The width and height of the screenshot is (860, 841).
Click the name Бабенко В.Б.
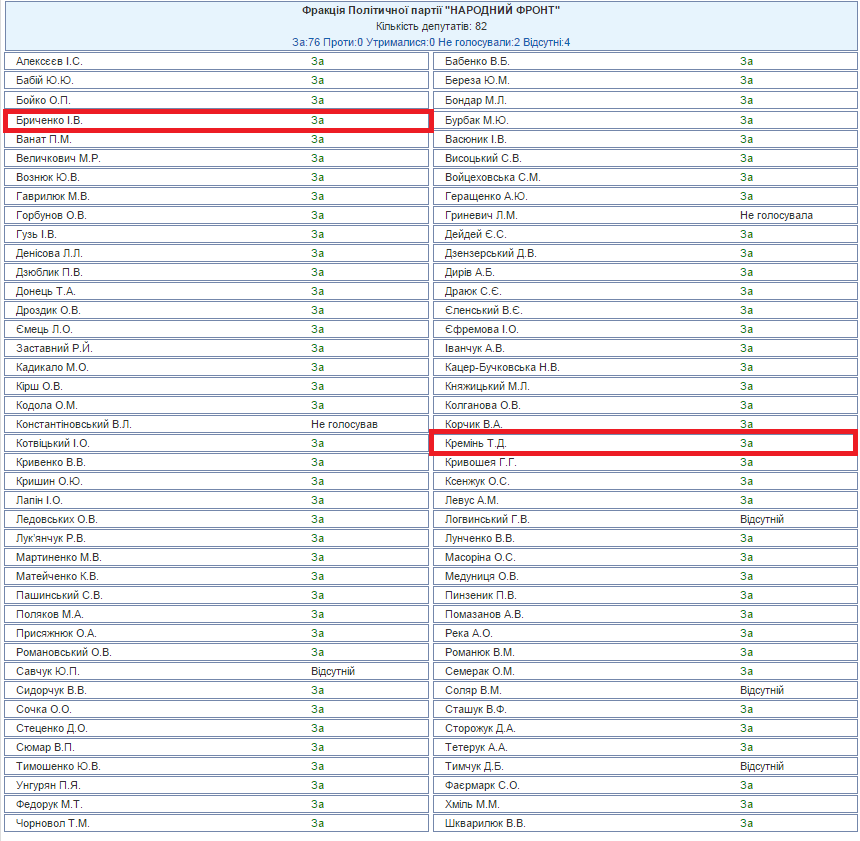point(477,62)
